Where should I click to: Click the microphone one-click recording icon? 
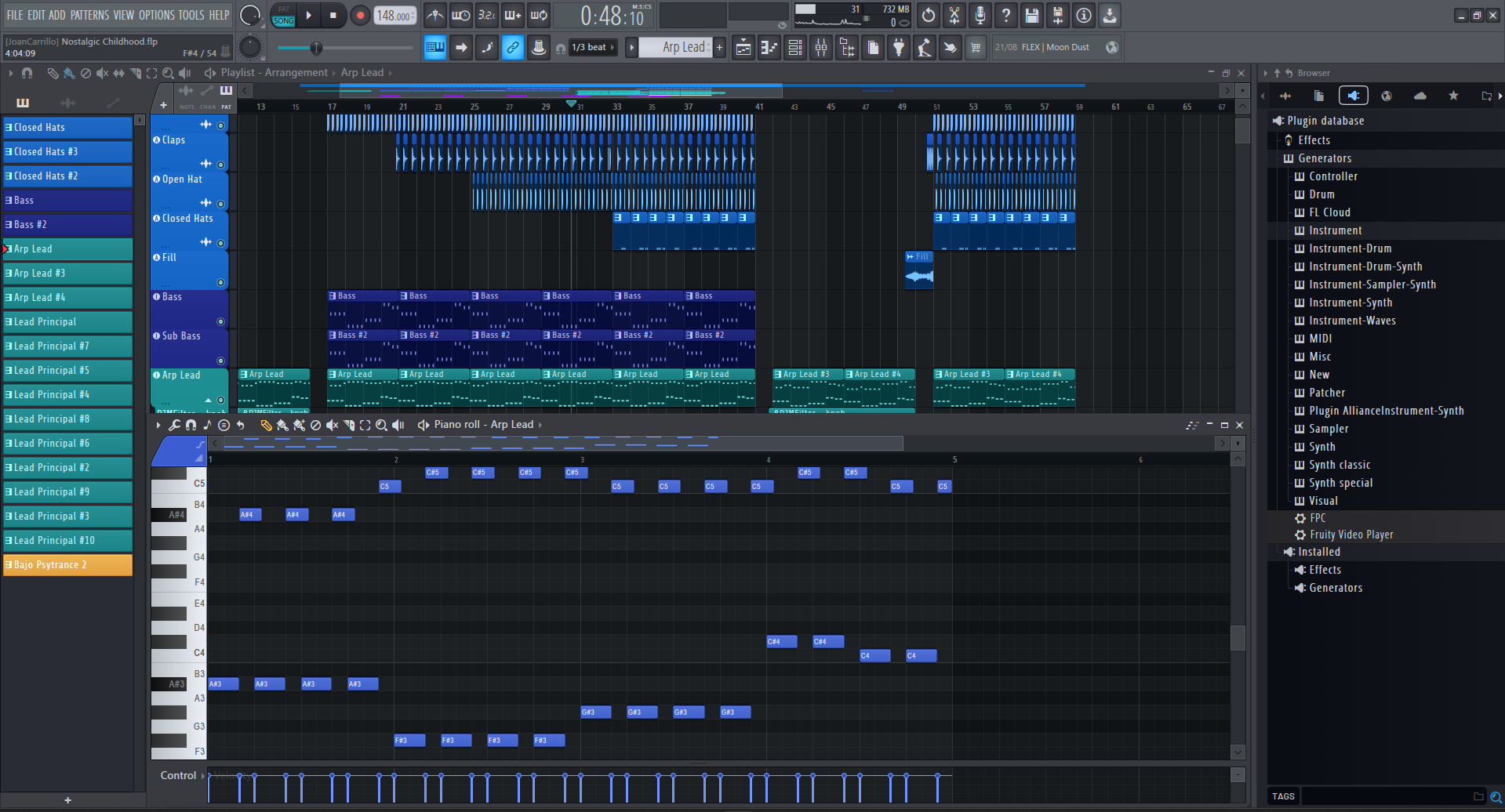pyautogui.click(x=980, y=15)
